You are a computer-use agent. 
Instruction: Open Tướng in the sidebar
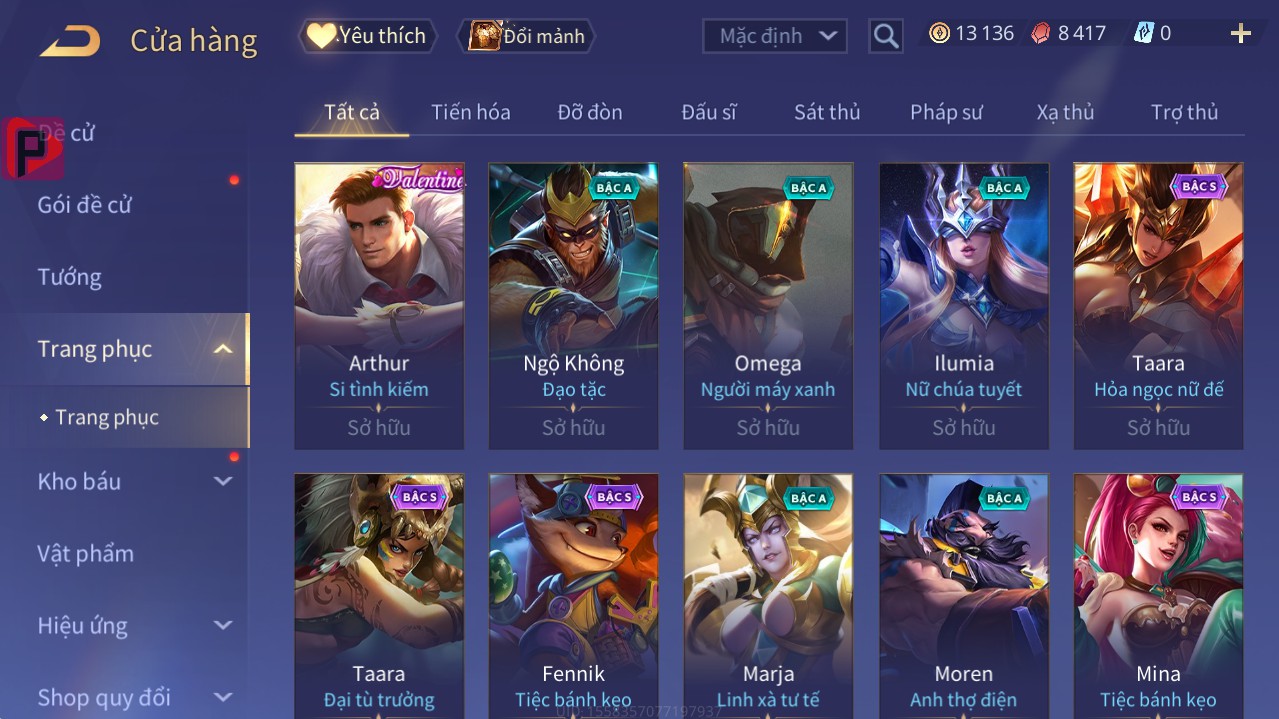point(70,277)
